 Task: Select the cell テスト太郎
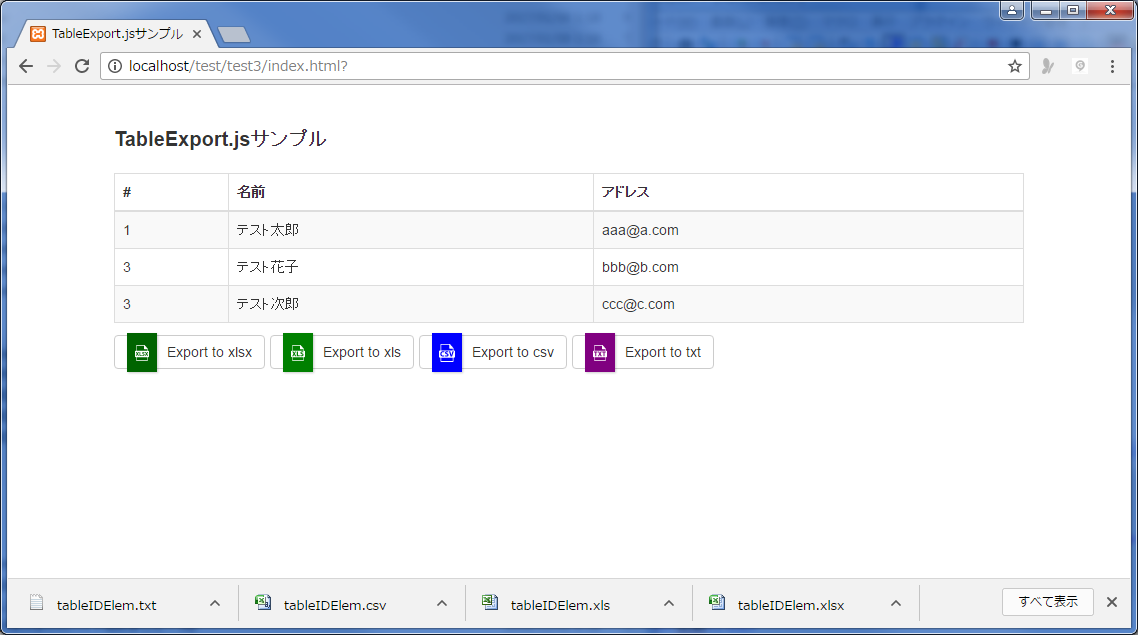click(x=411, y=231)
